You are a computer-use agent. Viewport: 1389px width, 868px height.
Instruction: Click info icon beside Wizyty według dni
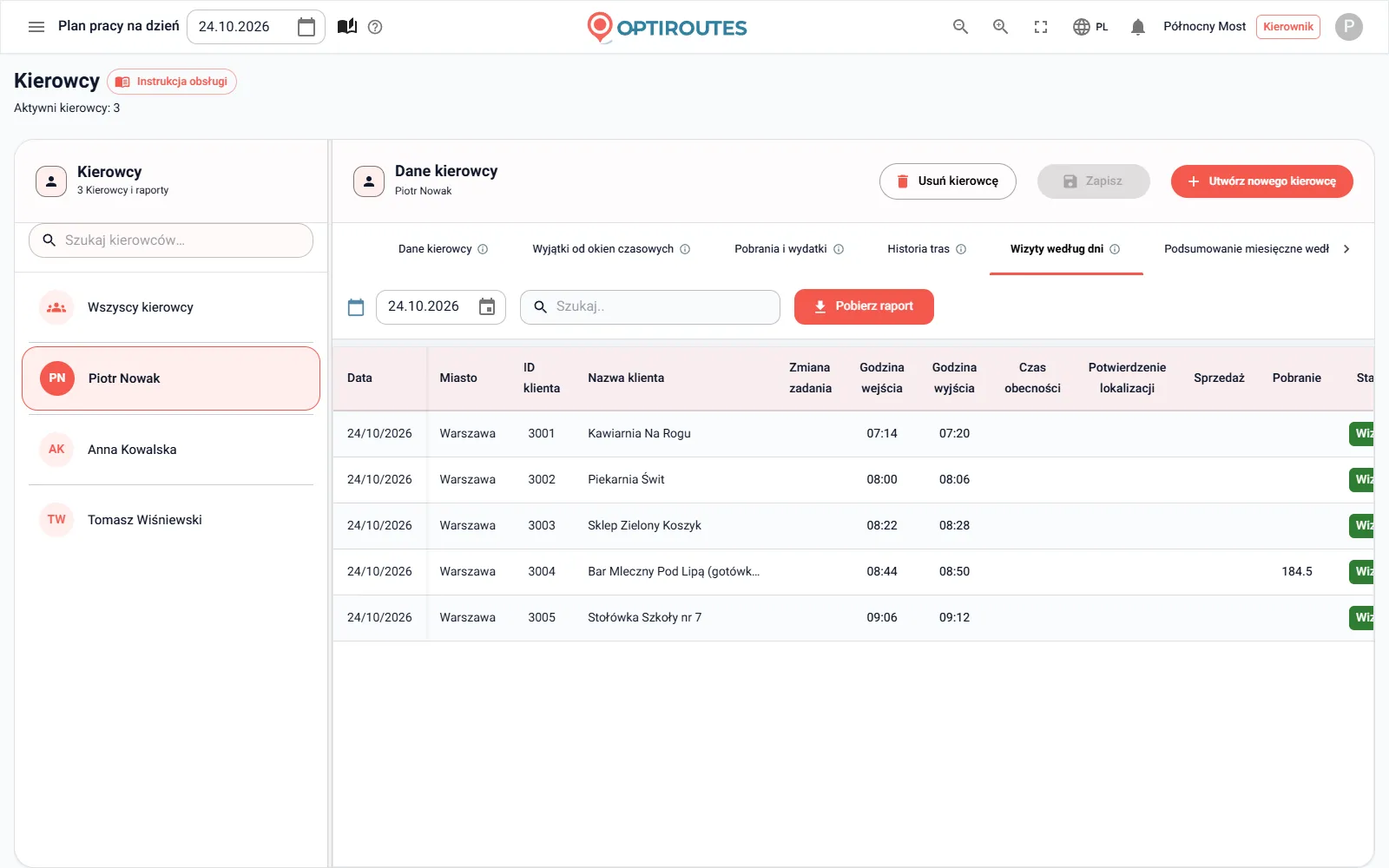pyautogui.click(x=1115, y=249)
